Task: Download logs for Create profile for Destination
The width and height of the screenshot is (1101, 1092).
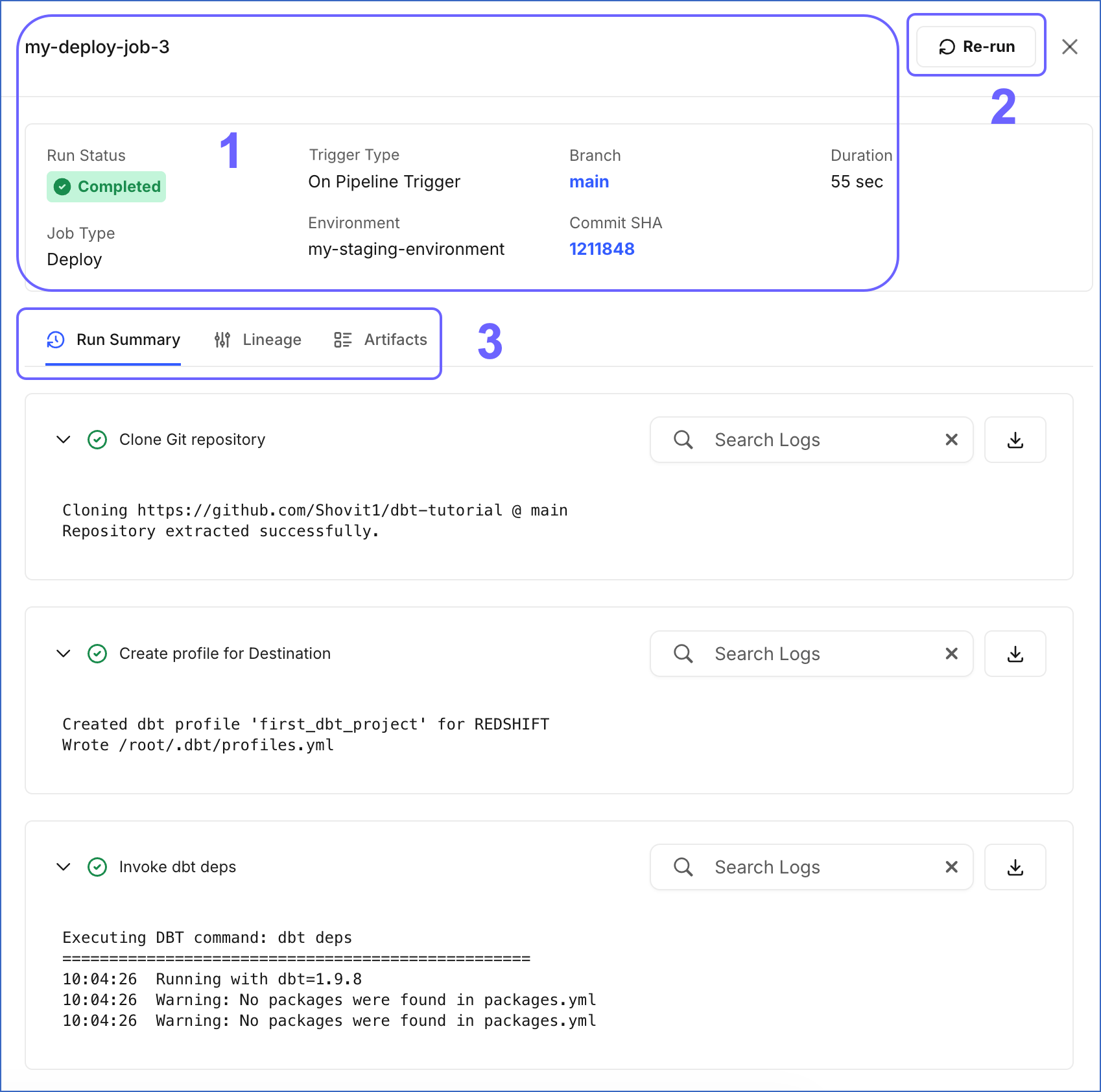Action: 1015,654
